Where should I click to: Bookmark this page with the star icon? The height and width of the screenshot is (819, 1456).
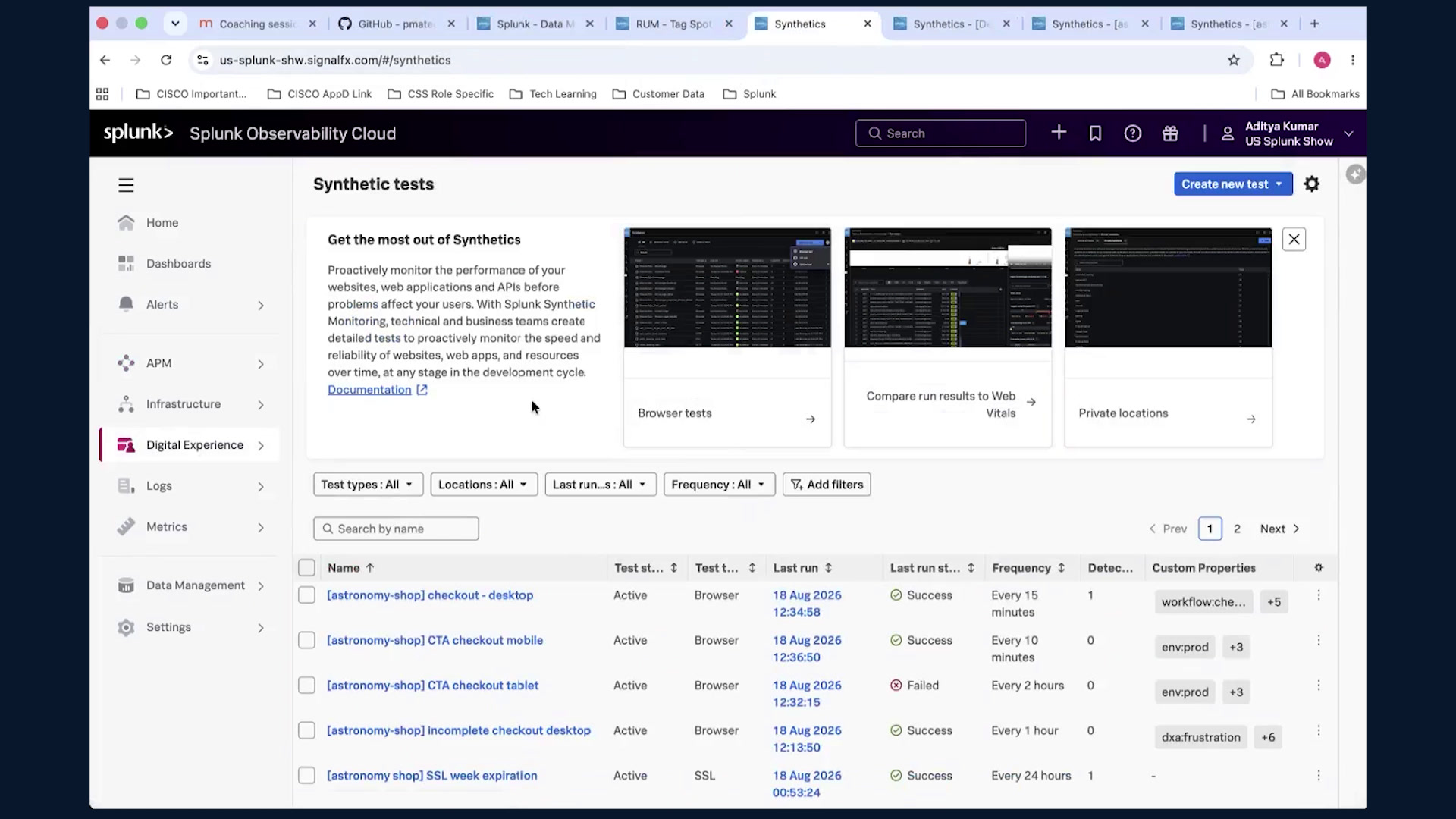click(1234, 60)
